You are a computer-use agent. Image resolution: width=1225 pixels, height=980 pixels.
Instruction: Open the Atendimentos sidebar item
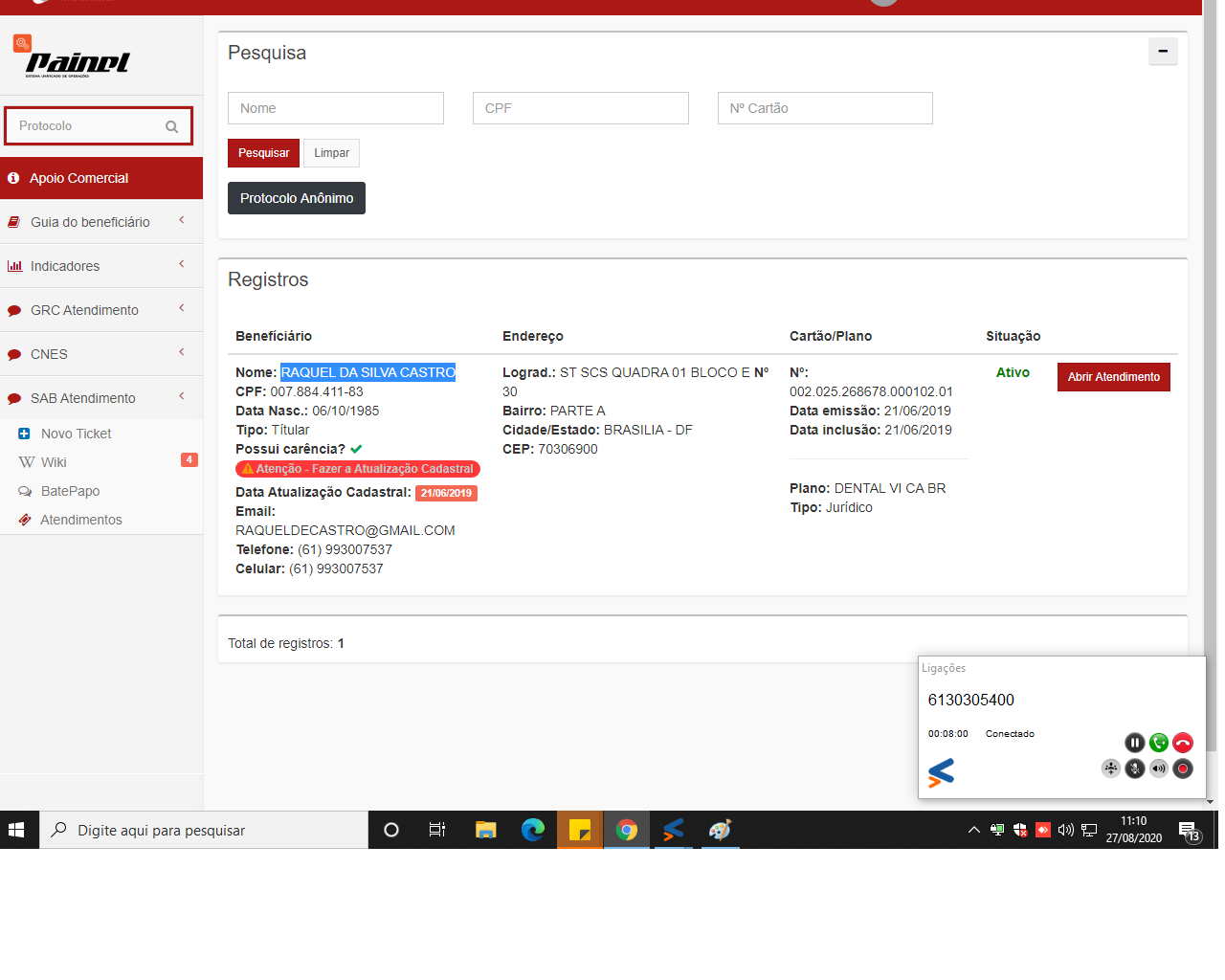point(80,520)
